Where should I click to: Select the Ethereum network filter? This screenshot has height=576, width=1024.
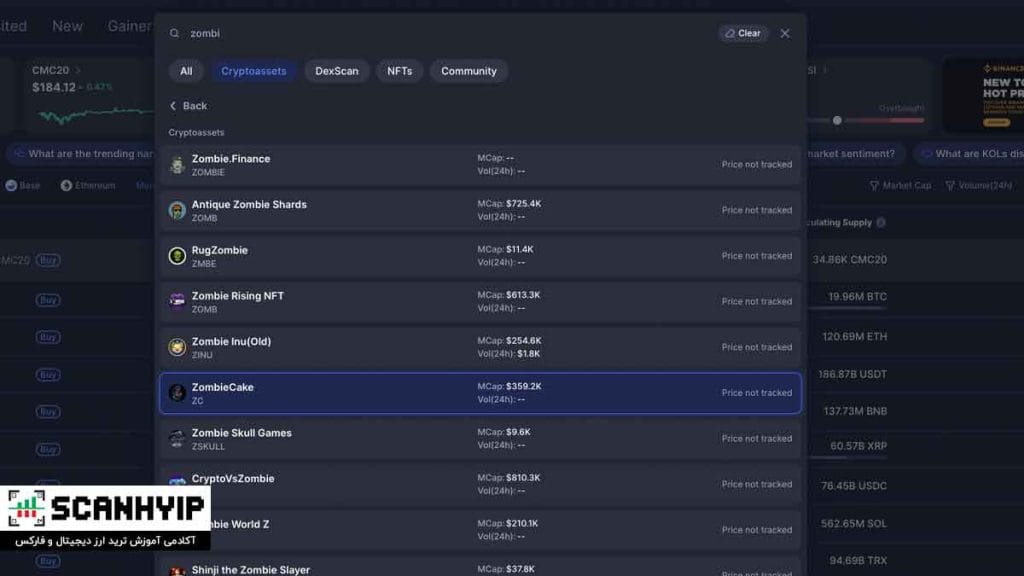(x=88, y=185)
